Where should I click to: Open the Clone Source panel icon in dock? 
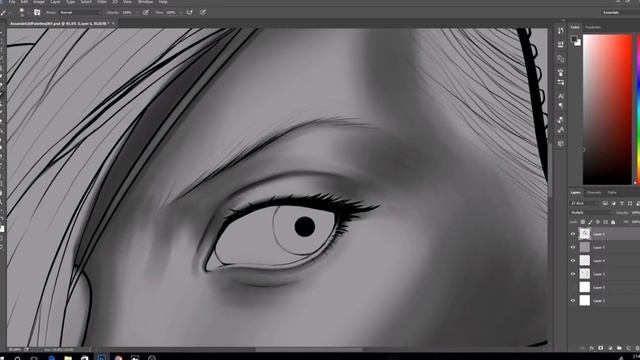(x=561, y=59)
